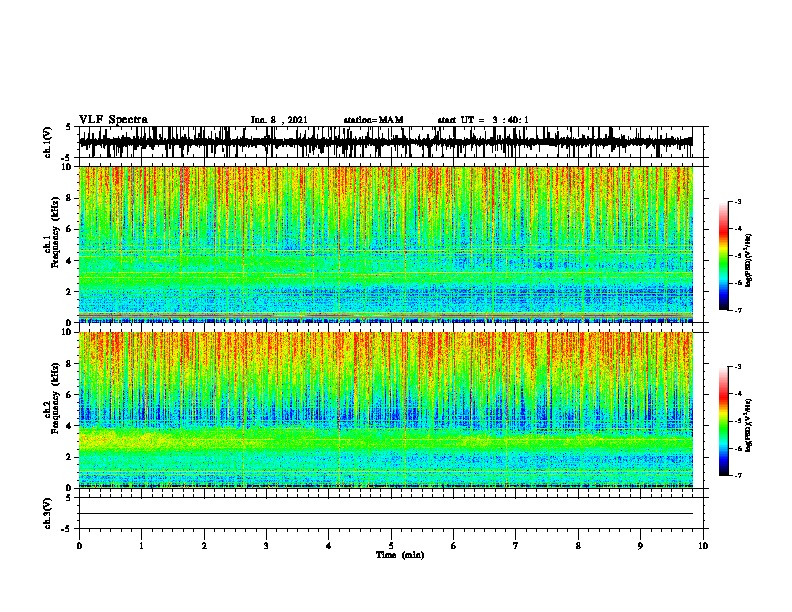This screenshot has height=612, width=792.
Task: Click the -7 label on ch.2 color scale
Action: pyautogui.click(x=738, y=475)
